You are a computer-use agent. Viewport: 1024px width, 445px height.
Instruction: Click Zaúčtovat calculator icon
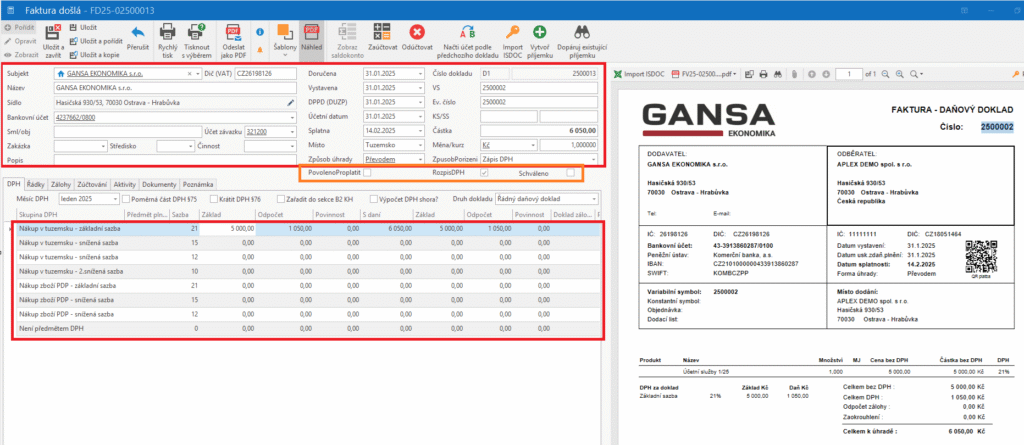(x=382, y=32)
